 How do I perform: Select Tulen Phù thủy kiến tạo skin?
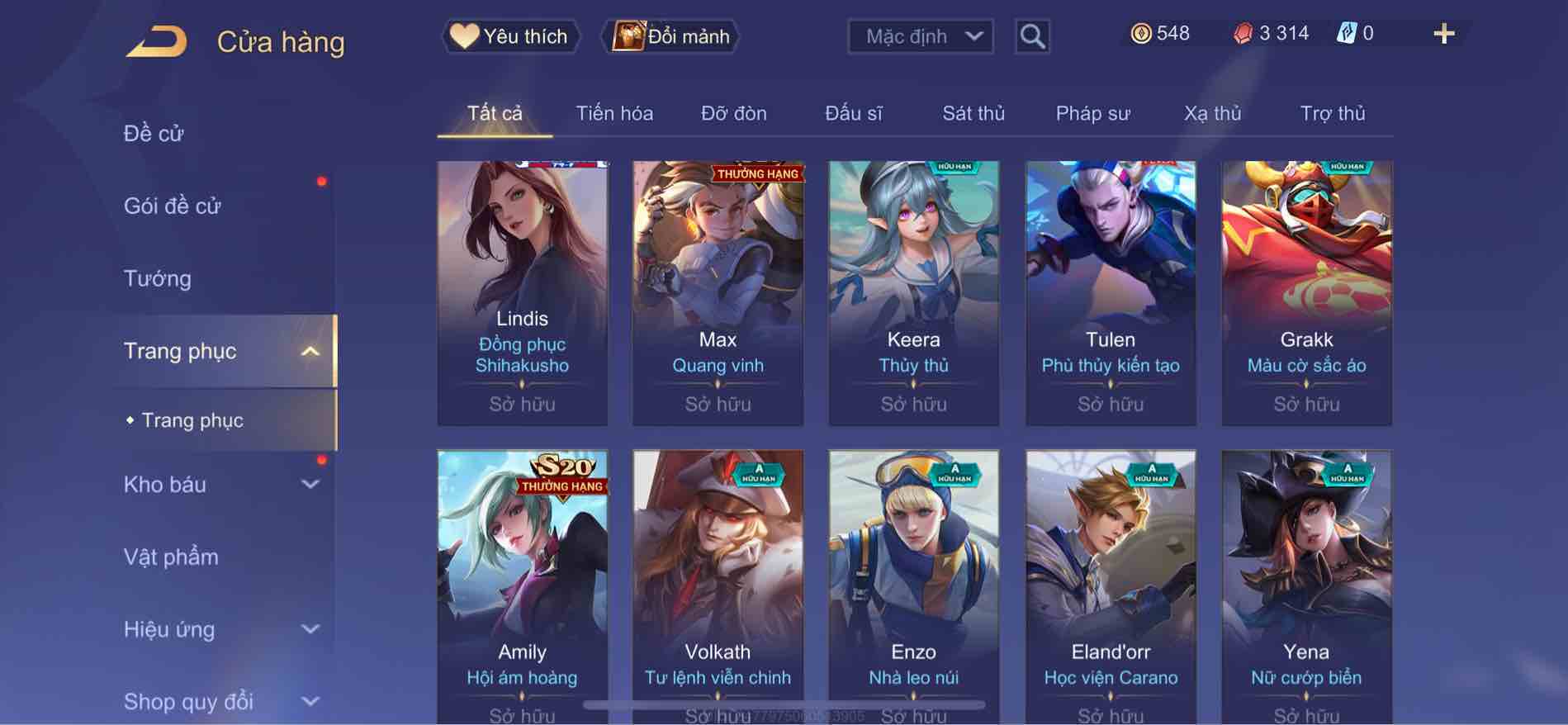1111,293
